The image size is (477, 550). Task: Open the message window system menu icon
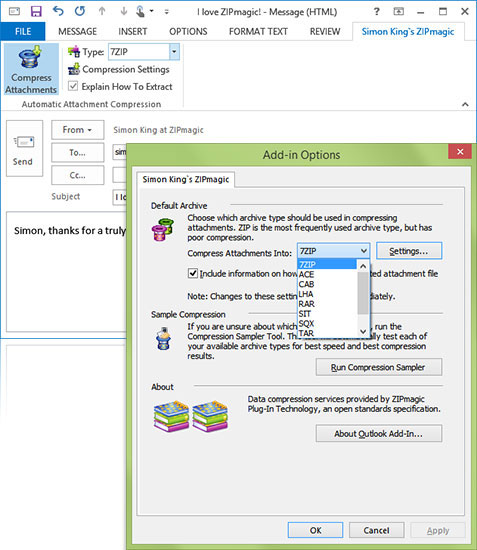[x=14, y=11]
